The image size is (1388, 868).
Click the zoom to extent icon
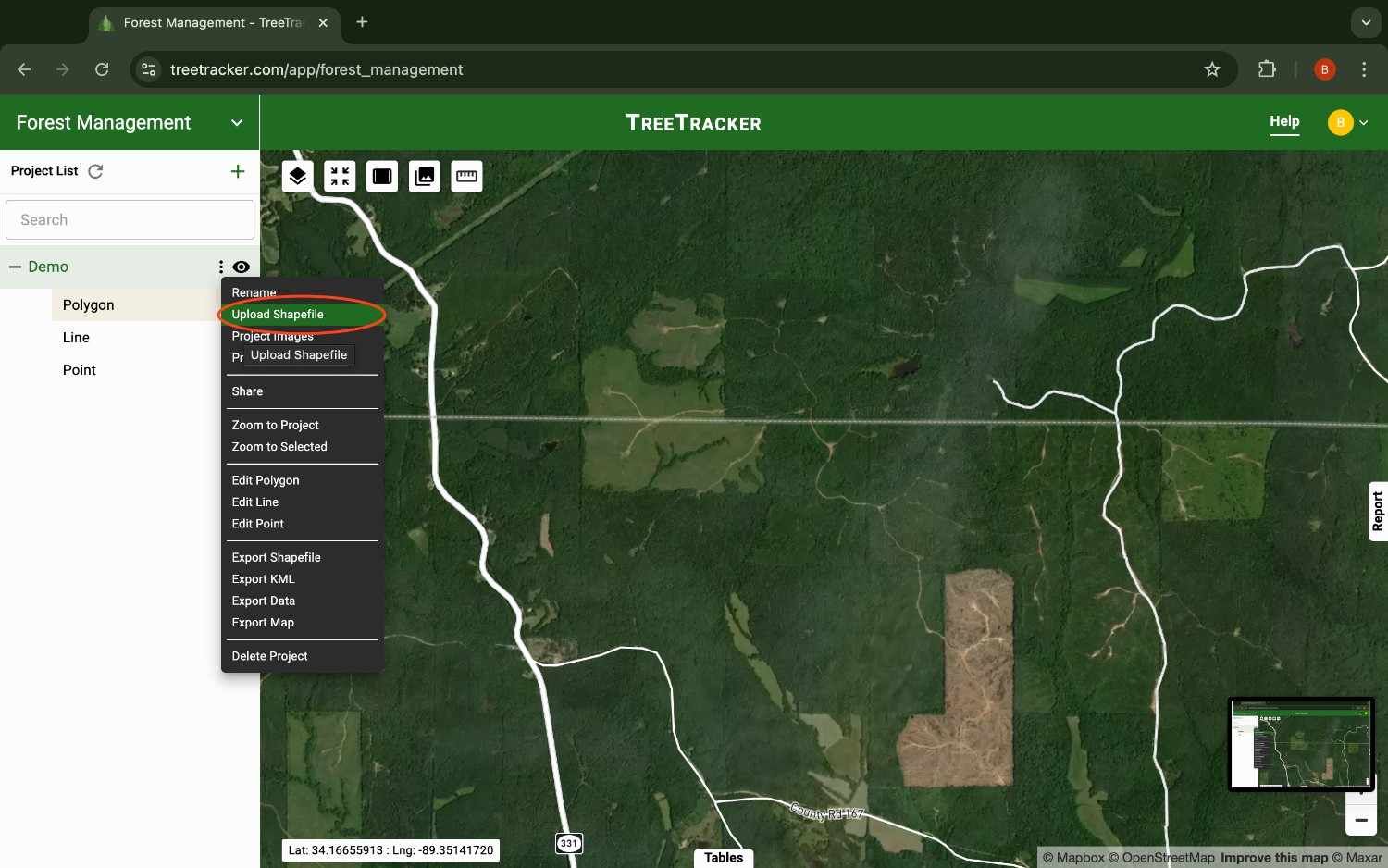coord(339,175)
